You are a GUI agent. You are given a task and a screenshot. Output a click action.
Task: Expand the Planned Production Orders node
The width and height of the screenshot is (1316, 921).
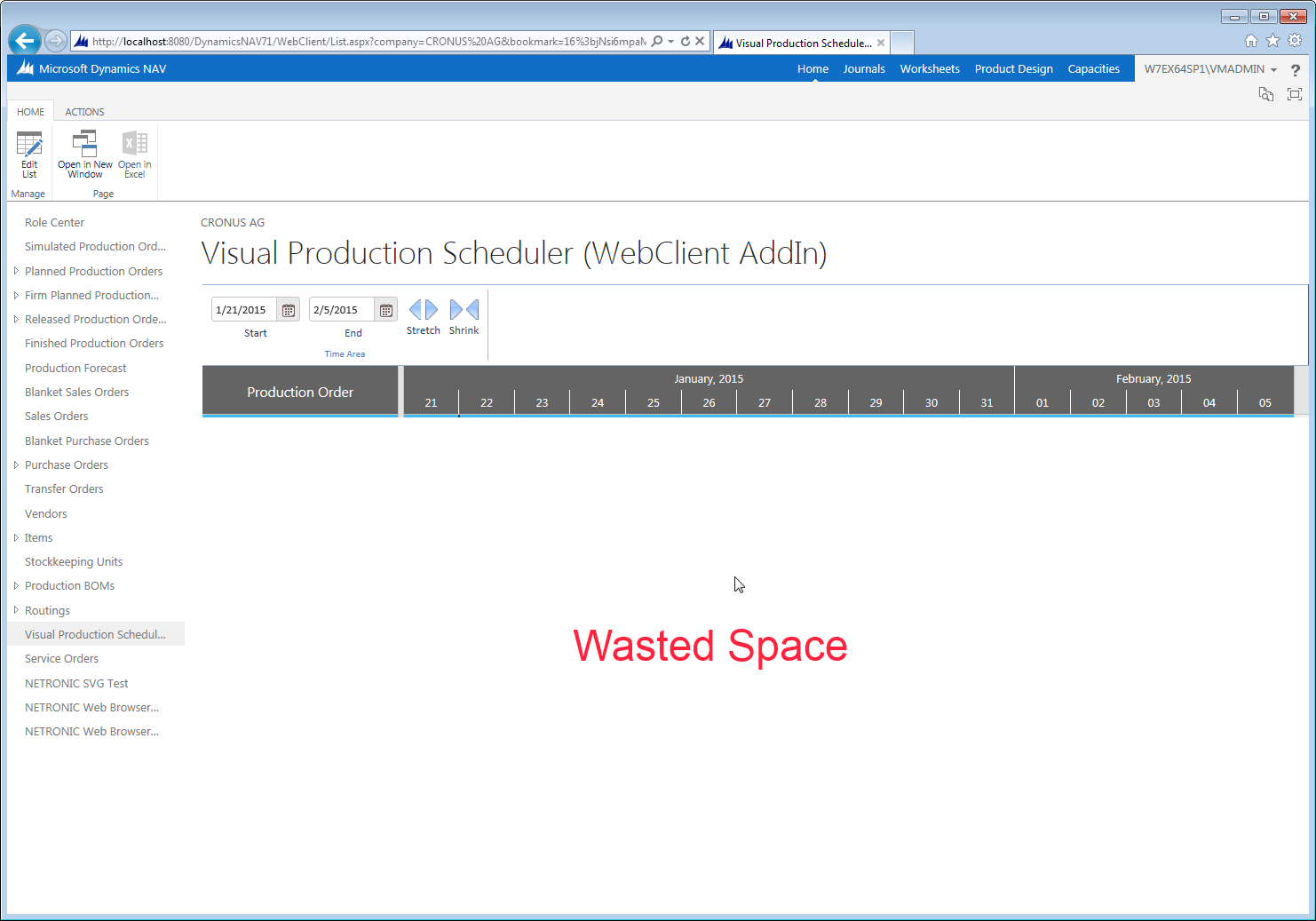[16, 271]
